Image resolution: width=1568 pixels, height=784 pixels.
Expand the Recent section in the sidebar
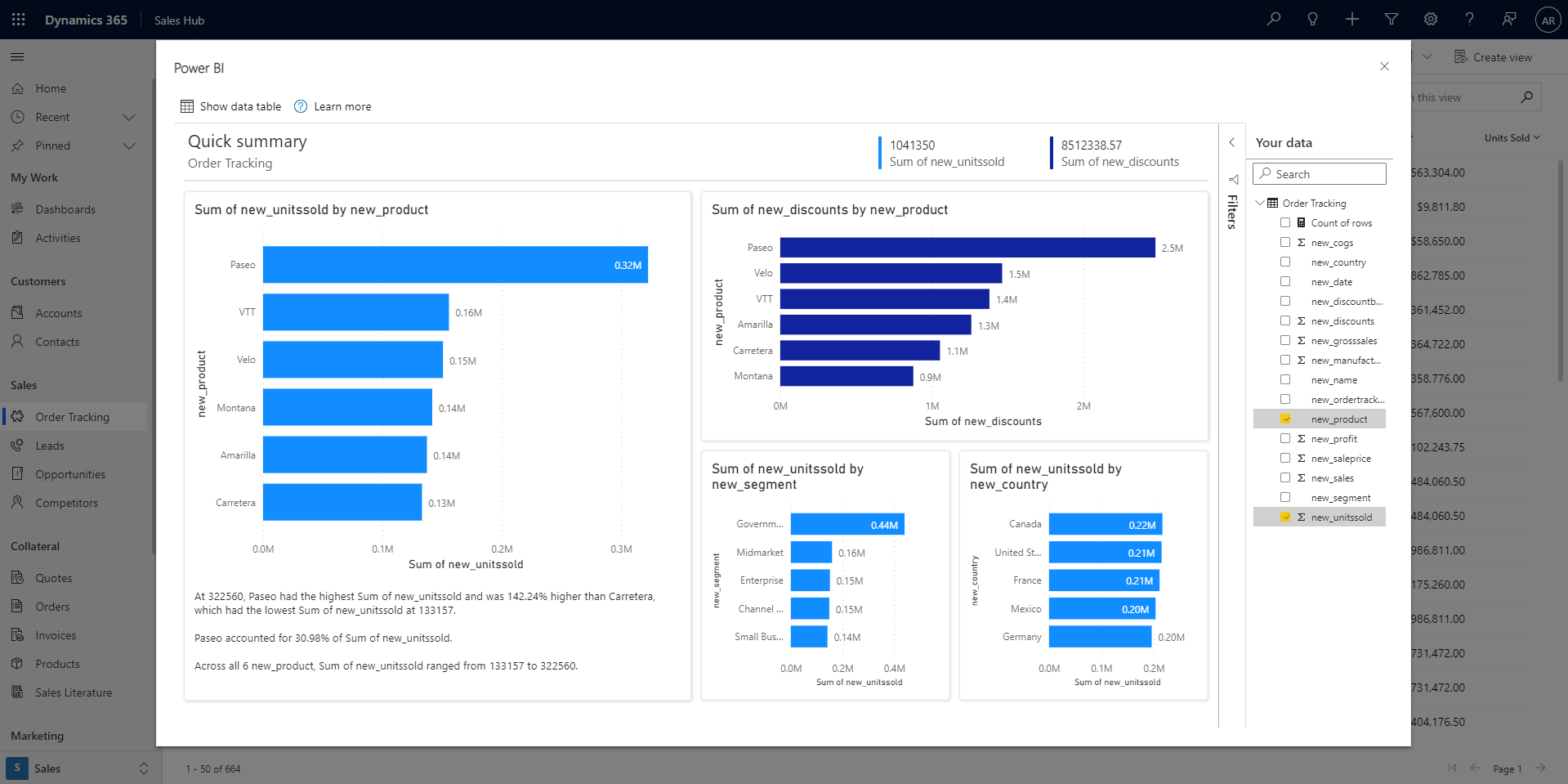[129, 117]
